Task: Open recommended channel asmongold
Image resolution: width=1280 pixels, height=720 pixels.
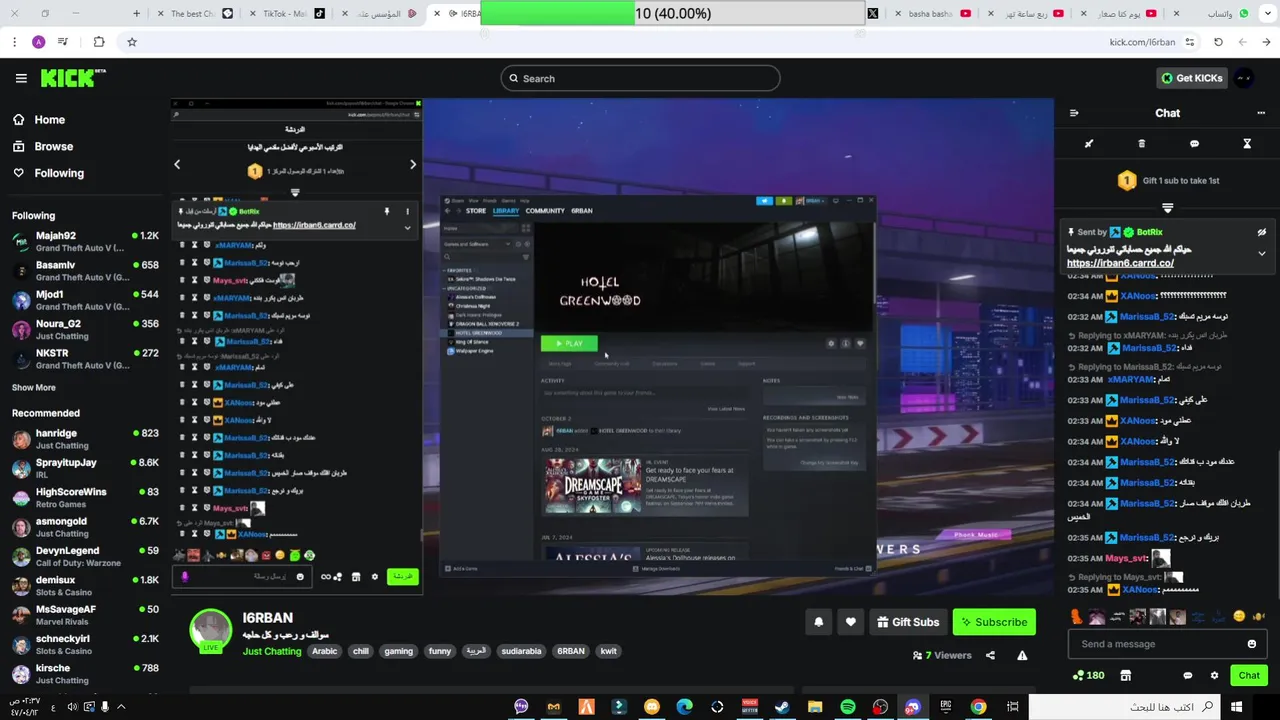Action: pyautogui.click(x=85, y=527)
